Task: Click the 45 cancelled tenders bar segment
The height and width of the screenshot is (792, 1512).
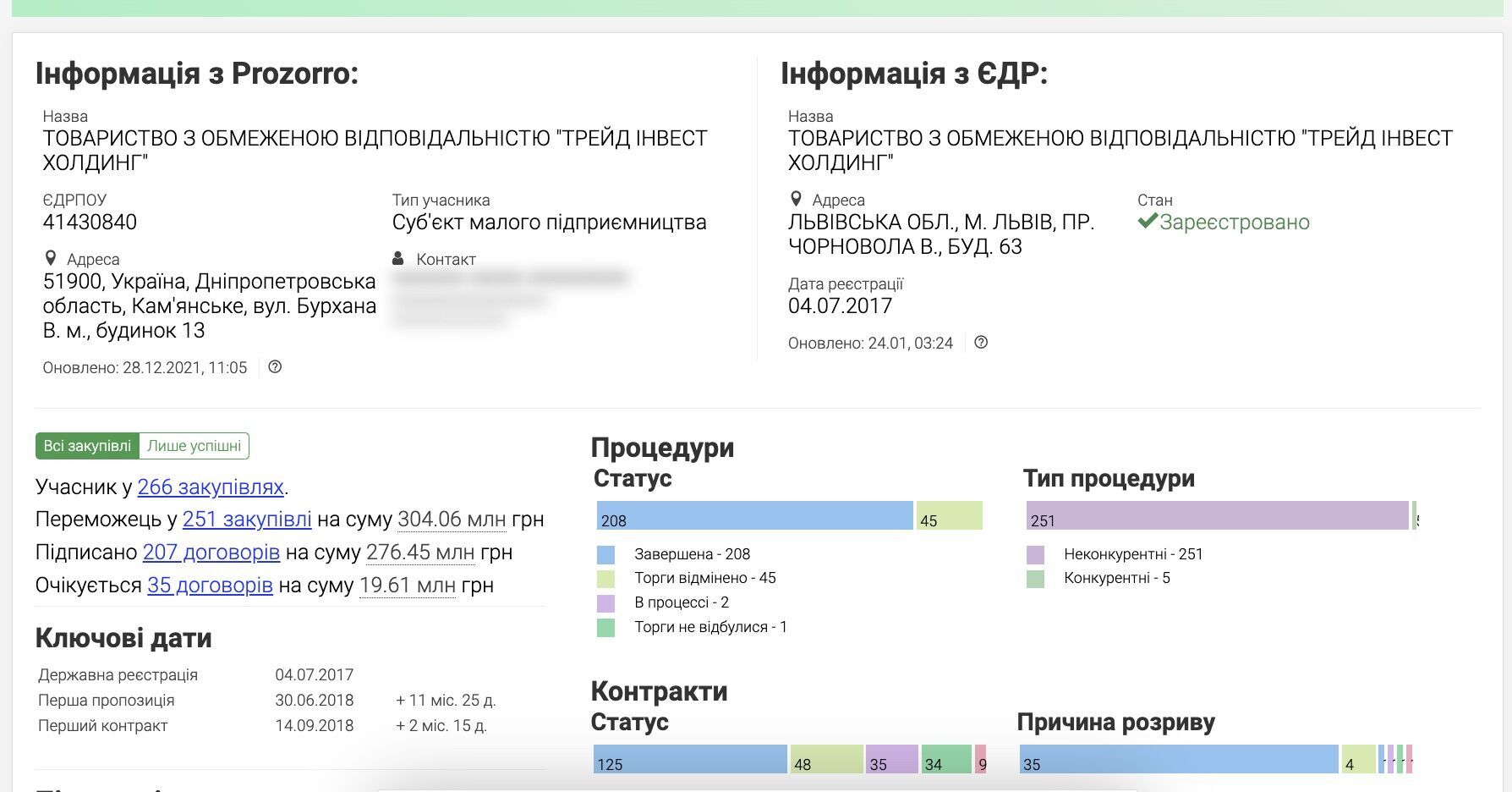Action: (x=950, y=515)
